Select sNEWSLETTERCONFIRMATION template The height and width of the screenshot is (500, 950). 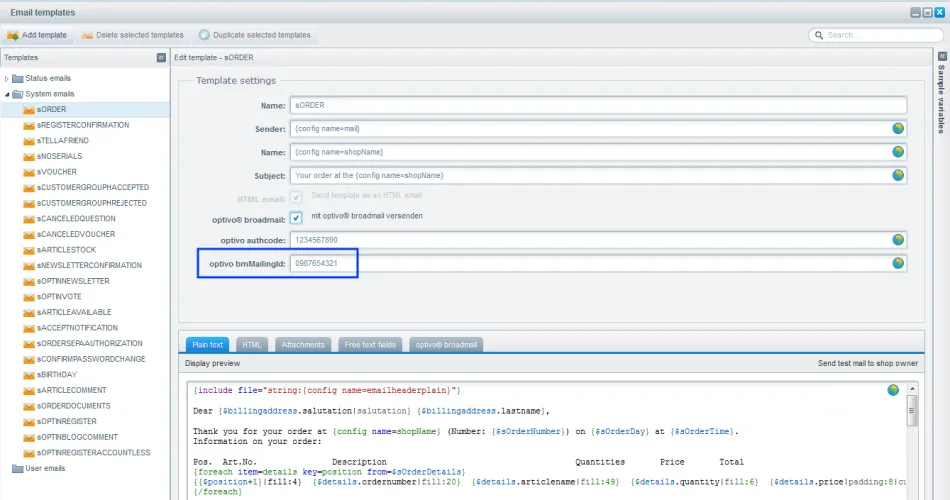point(89,265)
